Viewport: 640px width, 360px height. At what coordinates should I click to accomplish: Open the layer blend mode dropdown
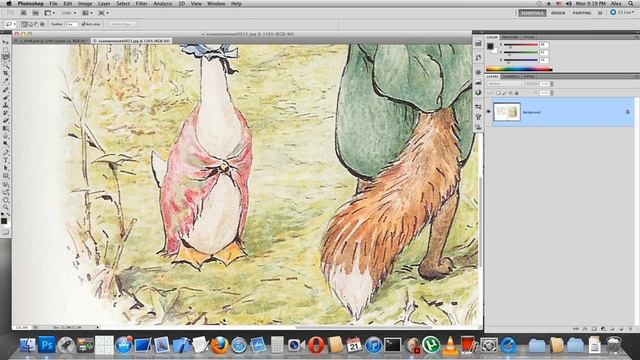pyautogui.click(x=505, y=84)
